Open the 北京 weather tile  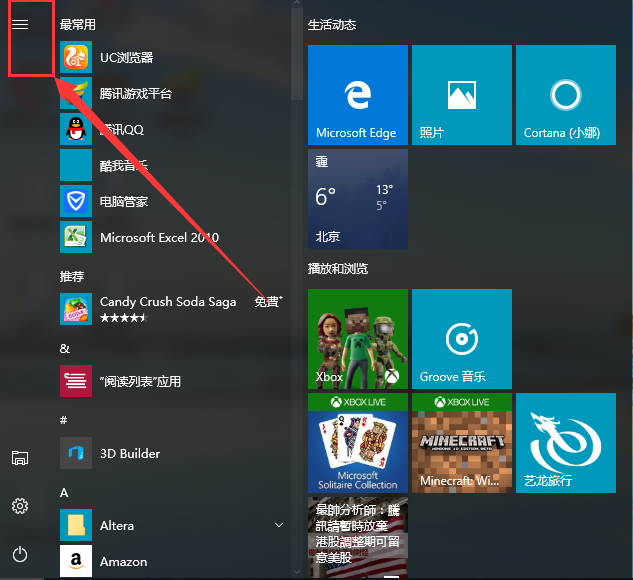coord(358,199)
